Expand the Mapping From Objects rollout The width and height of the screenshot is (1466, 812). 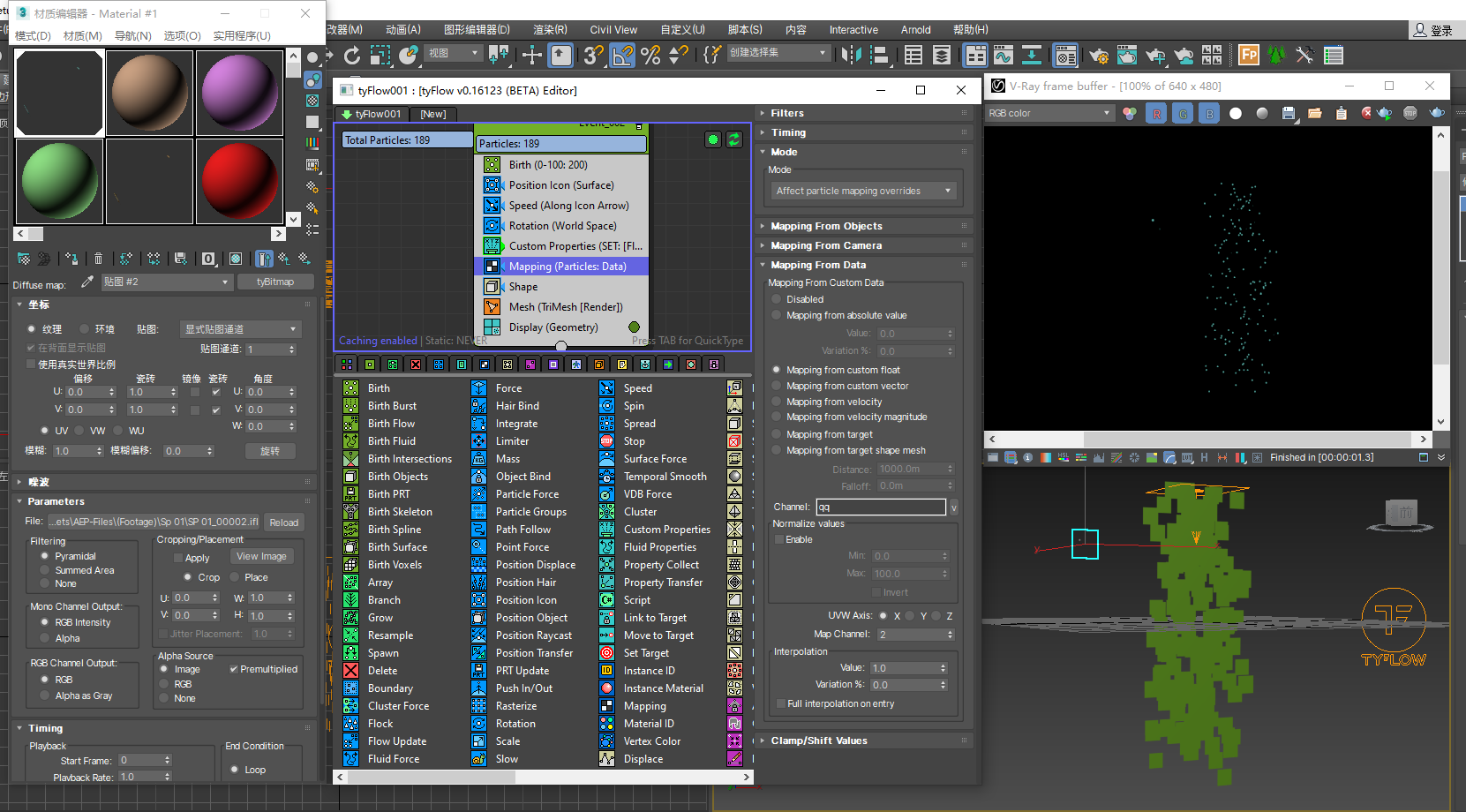pos(865,226)
